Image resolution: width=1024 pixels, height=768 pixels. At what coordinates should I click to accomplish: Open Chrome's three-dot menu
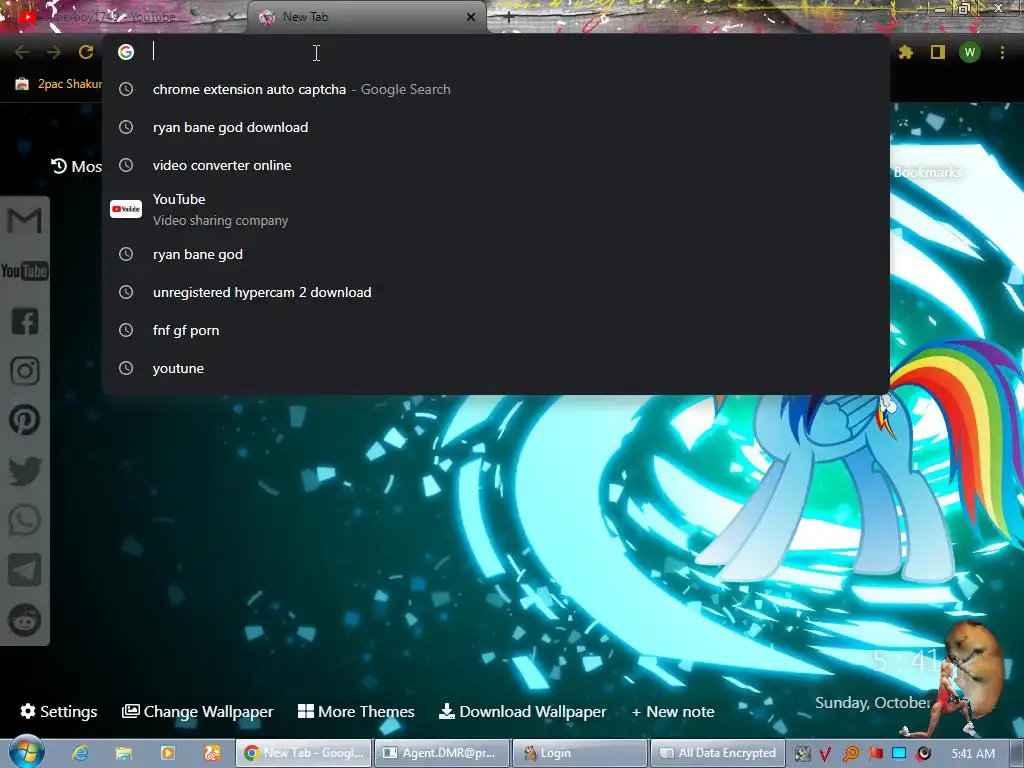(1002, 52)
